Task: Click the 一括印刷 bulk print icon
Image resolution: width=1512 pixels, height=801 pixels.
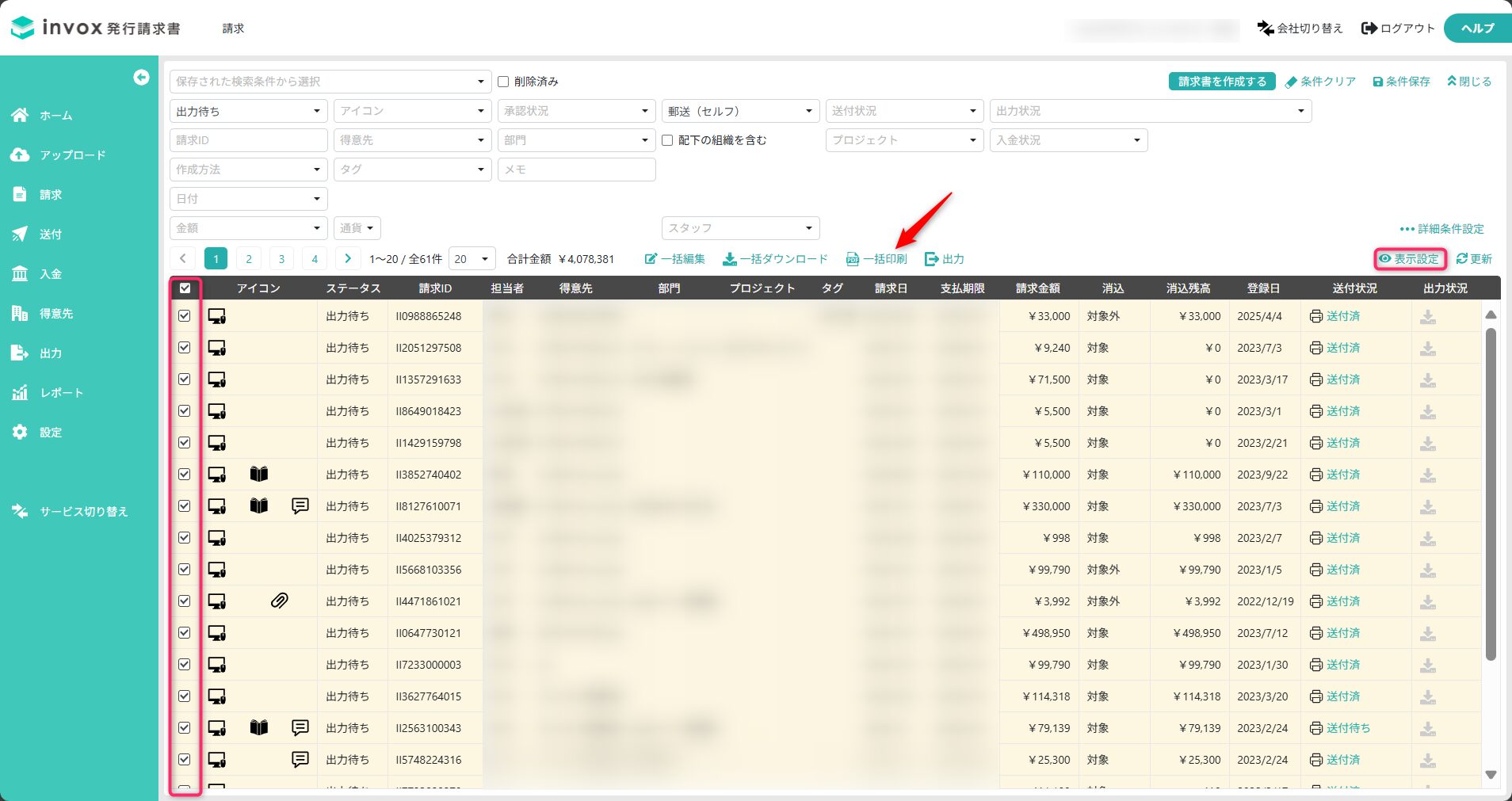Action: (x=853, y=259)
